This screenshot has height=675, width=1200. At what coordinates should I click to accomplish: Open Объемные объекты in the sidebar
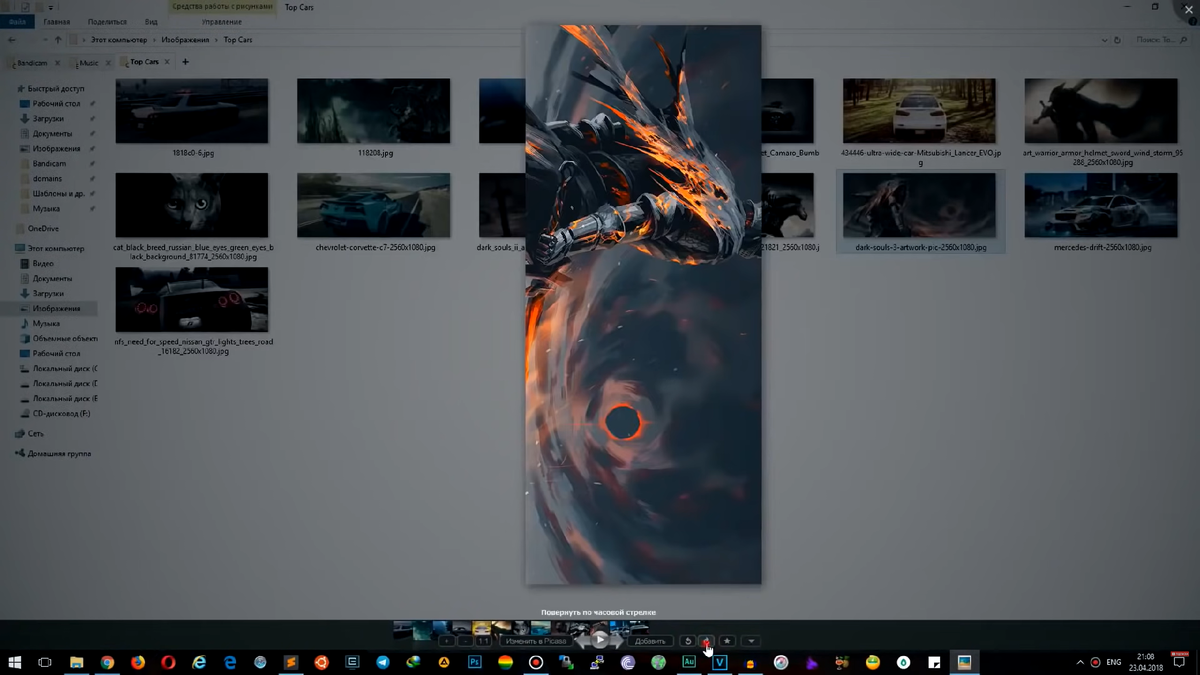65,339
